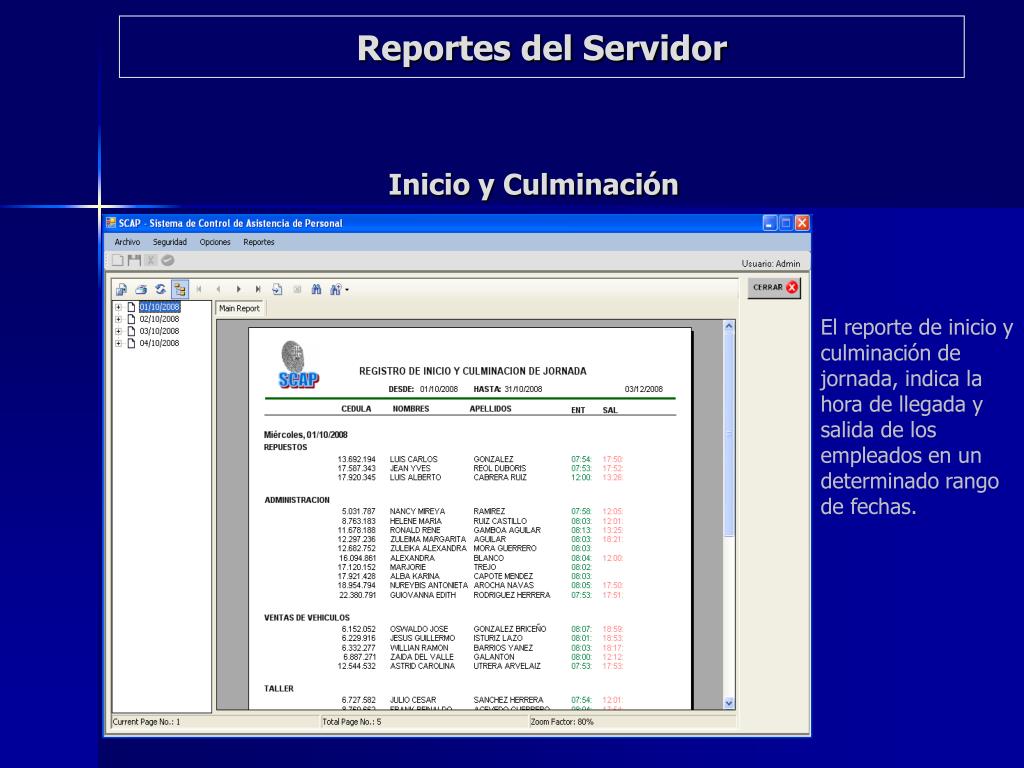Select the Main Report tab
Viewport: 1024px width, 768px height.
coord(239,308)
